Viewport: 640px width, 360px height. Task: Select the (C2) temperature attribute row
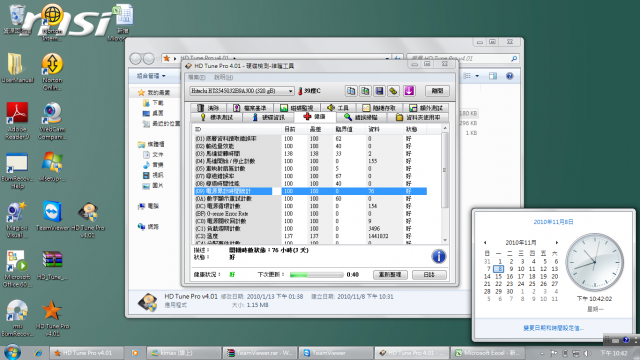pyautogui.click(x=310, y=236)
